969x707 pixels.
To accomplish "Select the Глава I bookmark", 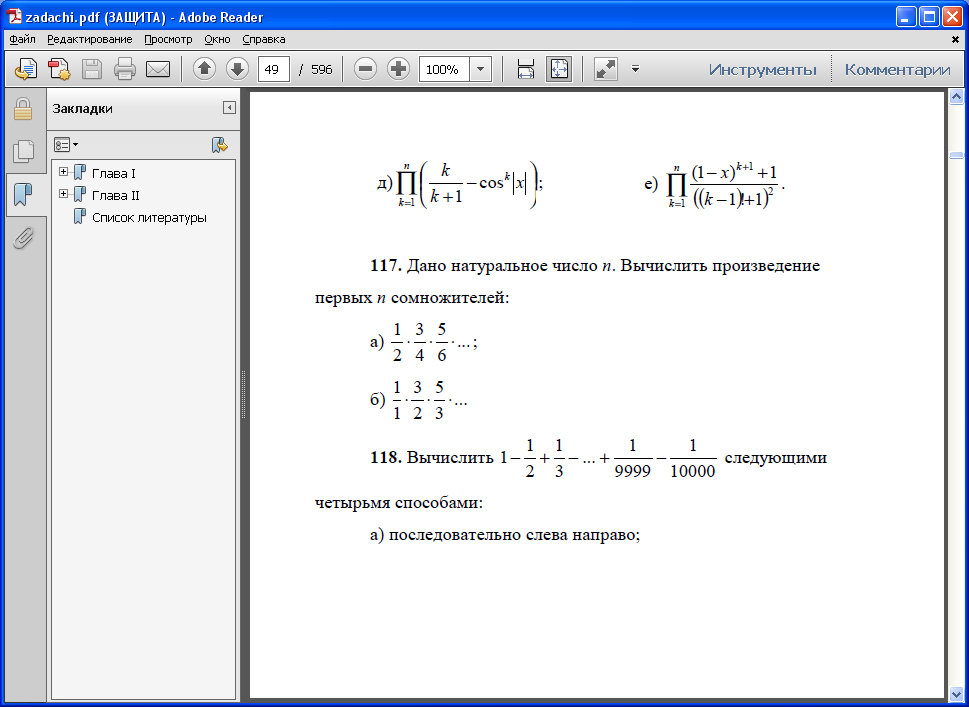I will pyautogui.click(x=114, y=174).
